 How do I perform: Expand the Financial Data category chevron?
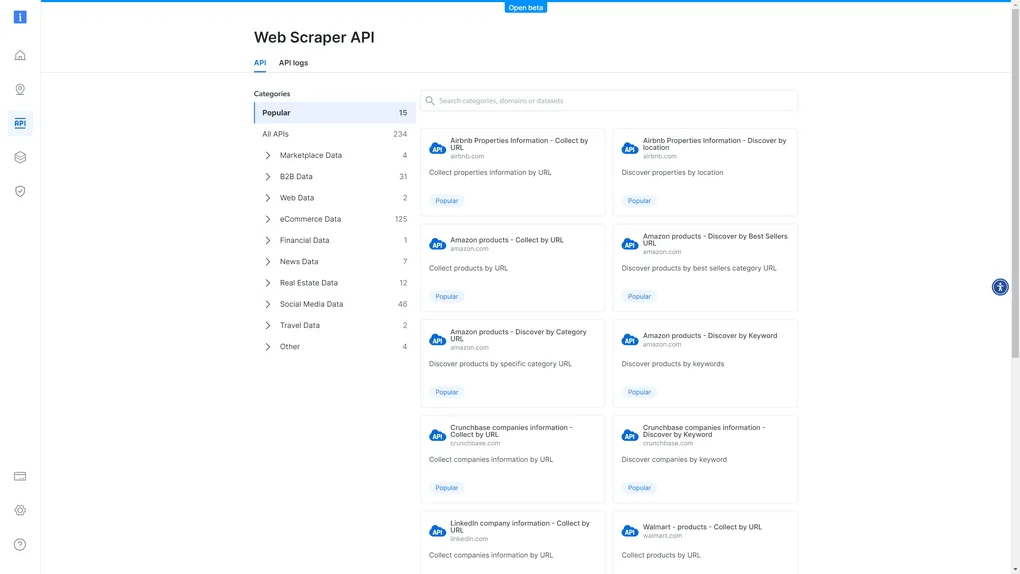(x=267, y=241)
